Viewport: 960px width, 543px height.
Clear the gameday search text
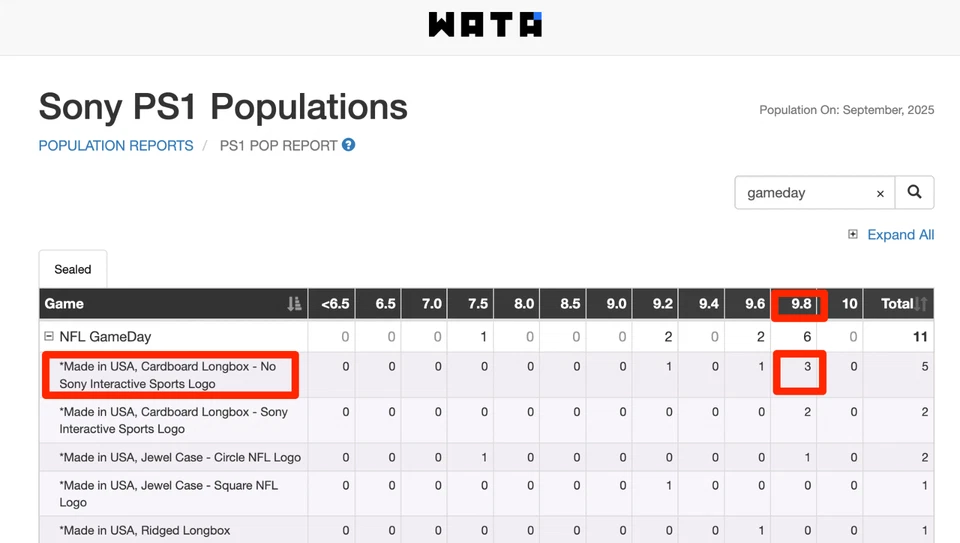(880, 194)
